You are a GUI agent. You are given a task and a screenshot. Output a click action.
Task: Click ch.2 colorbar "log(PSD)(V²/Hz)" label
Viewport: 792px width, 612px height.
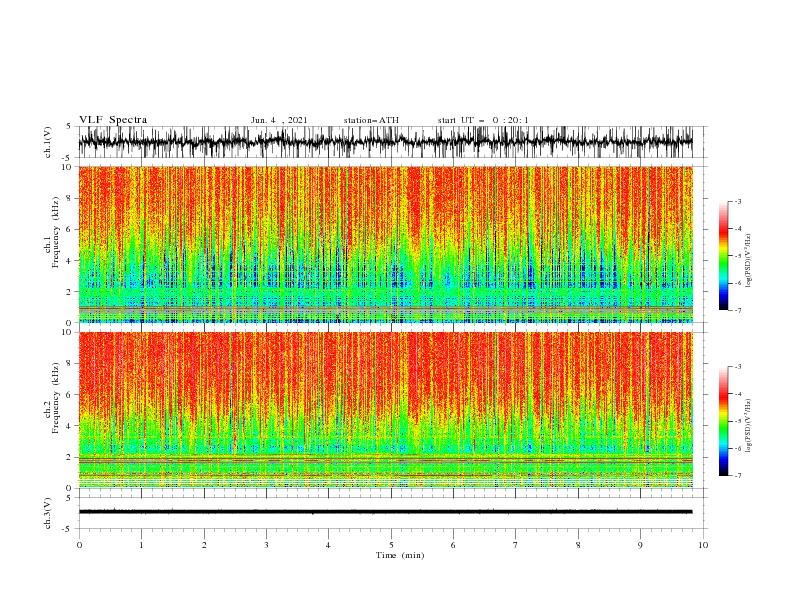[x=749, y=426]
